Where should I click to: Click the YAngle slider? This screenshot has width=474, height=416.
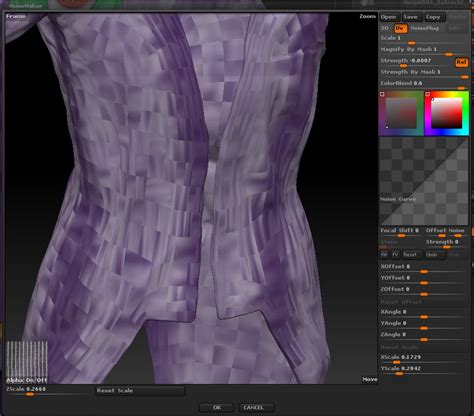click(x=423, y=325)
